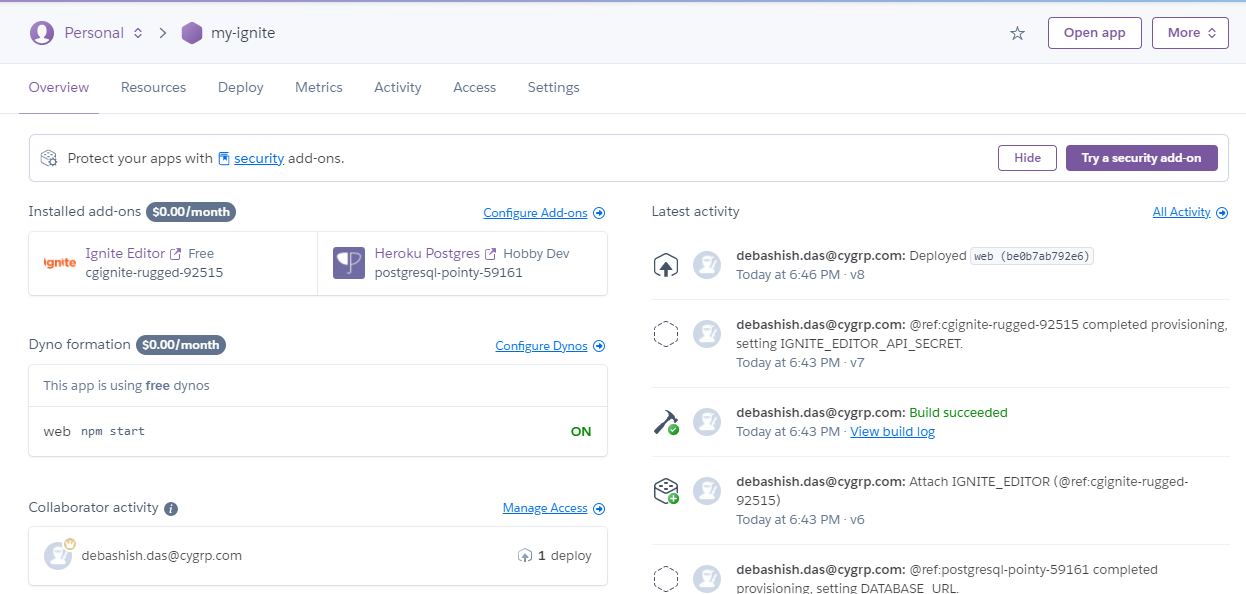This screenshot has height=594, width=1246.
Task: Click the security add-ons package icon
Action: point(49,158)
